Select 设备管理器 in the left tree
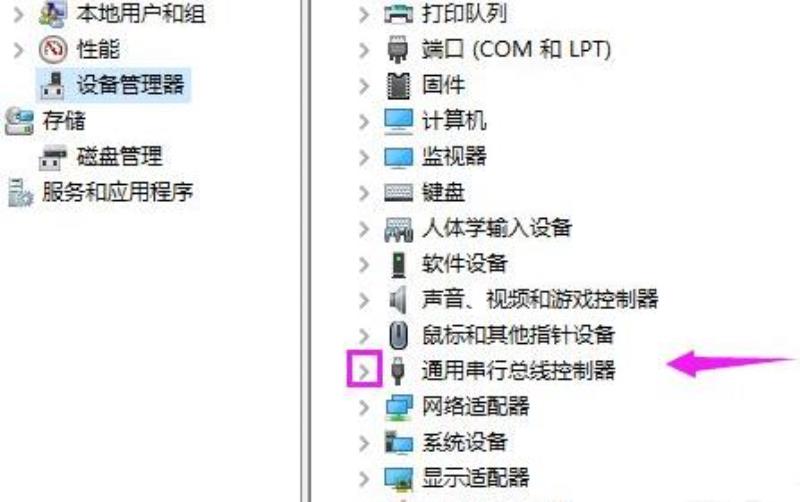Viewport: 800px width, 502px height. tap(130, 85)
